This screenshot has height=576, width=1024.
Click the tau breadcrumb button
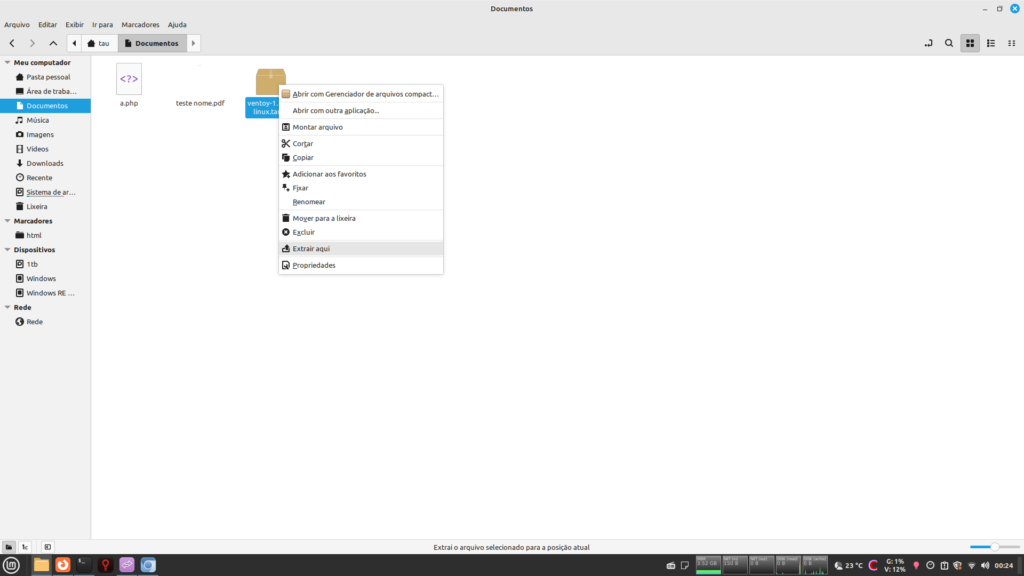tap(99, 43)
